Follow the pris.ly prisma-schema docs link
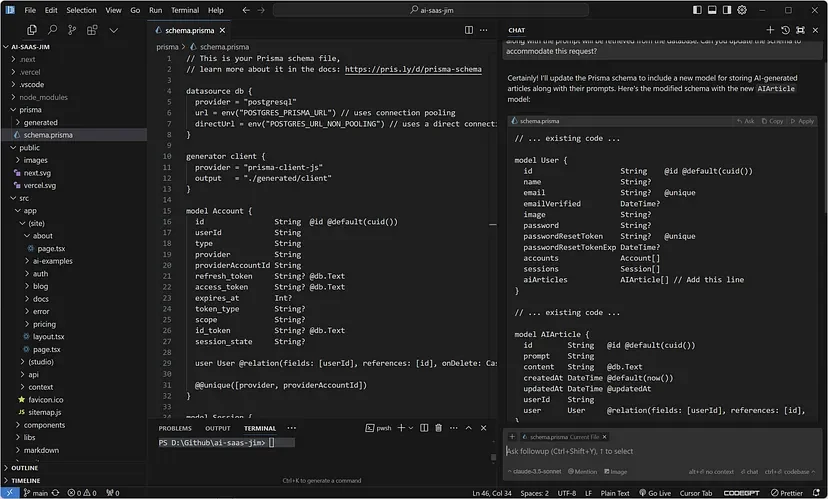Viewport: 828px width, 499px height. pyautogui.click(x=413, y=69)
